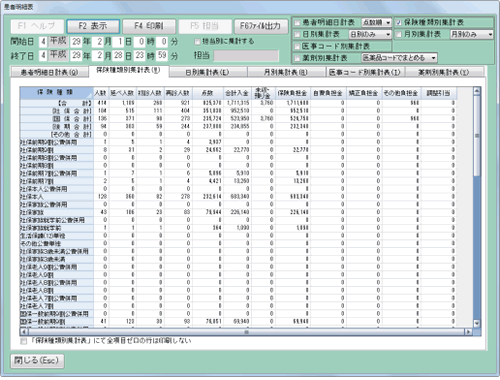Uncheck the 保険種類別集計表 checkbox
Image resolution: width=500 pixels, height=380 pixels.
[x=398, y=23]
